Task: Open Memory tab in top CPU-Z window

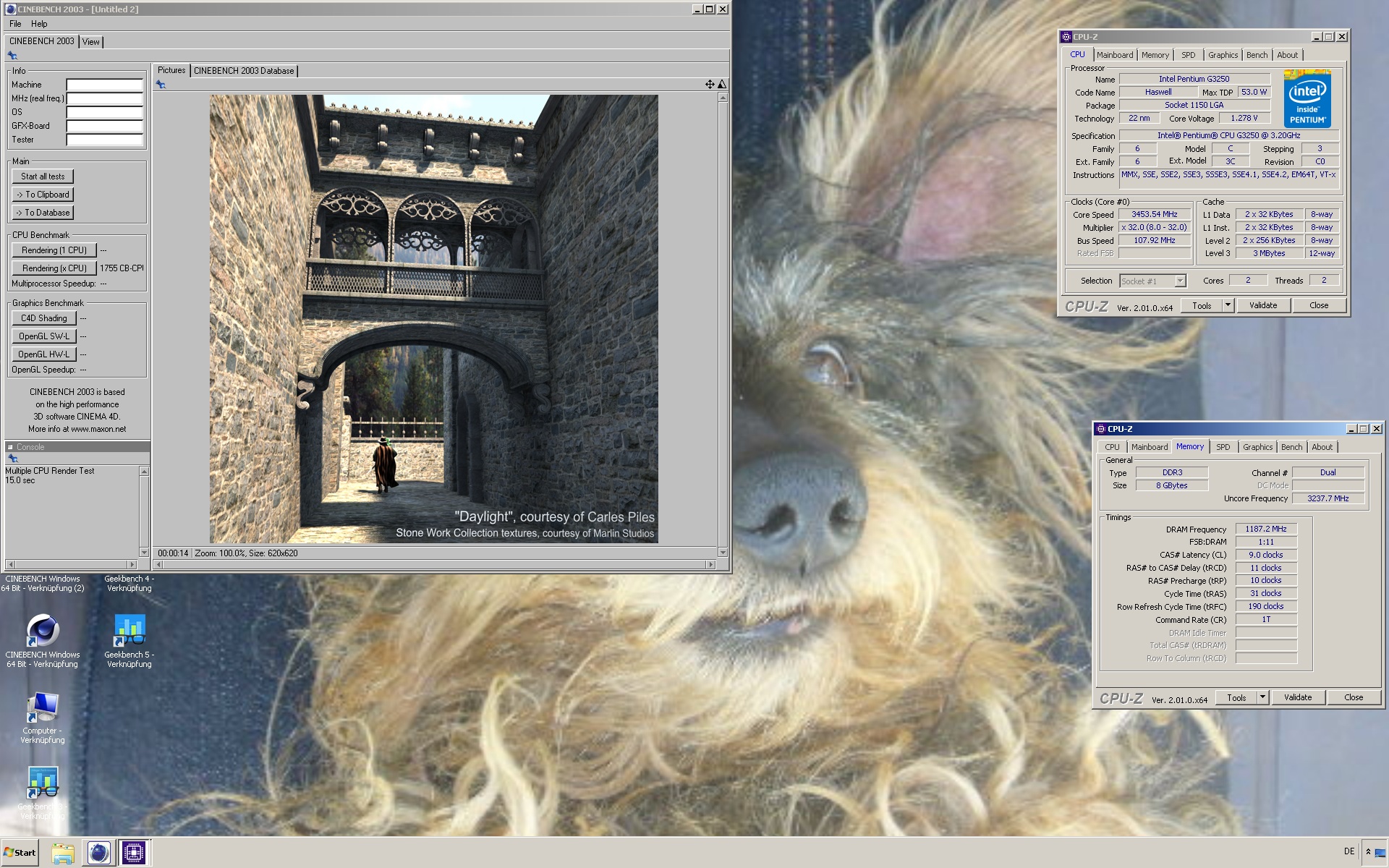Action: pyautogui.click(x=1155, y=55)
